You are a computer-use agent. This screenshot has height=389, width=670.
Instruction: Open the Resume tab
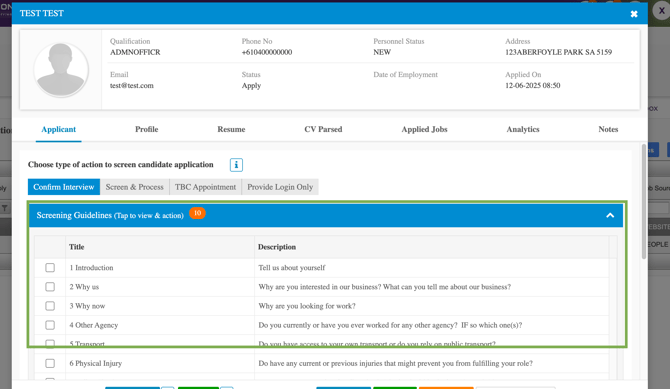pyautogui.click(x=231, y=130)
